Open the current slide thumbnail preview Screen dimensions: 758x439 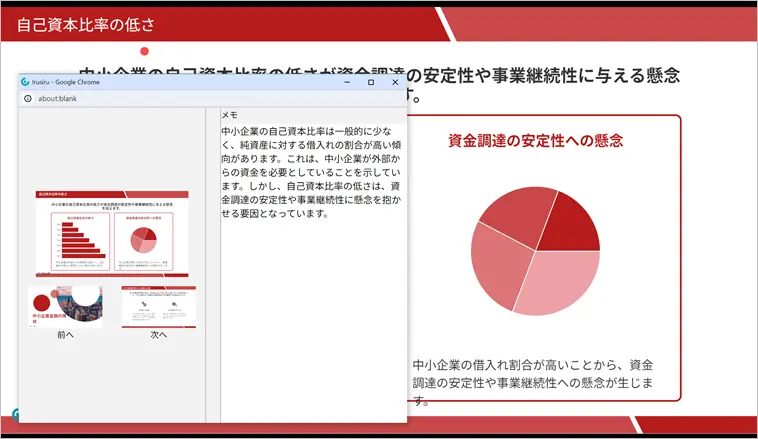point(112,234)
